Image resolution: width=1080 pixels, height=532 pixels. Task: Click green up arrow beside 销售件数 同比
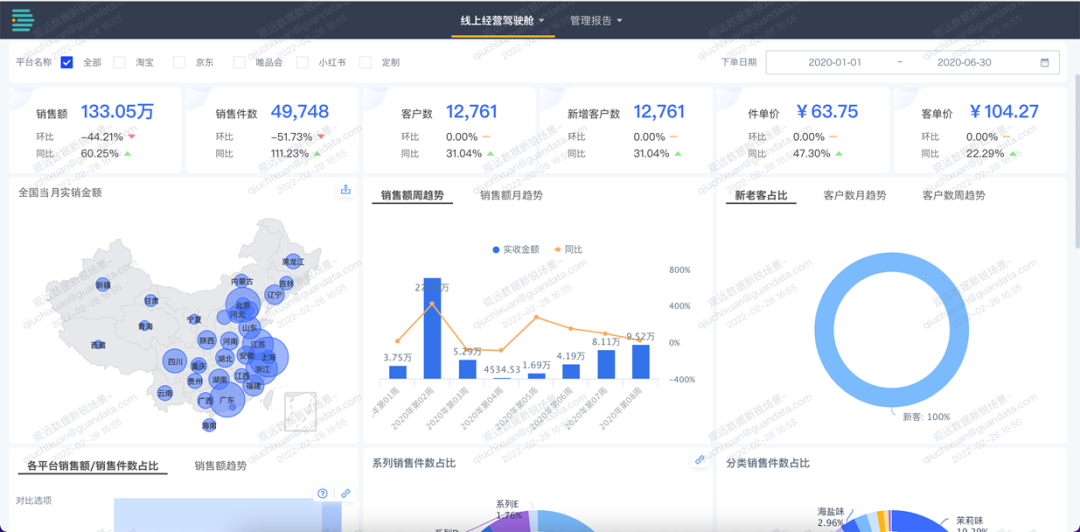tap(320, 153)
